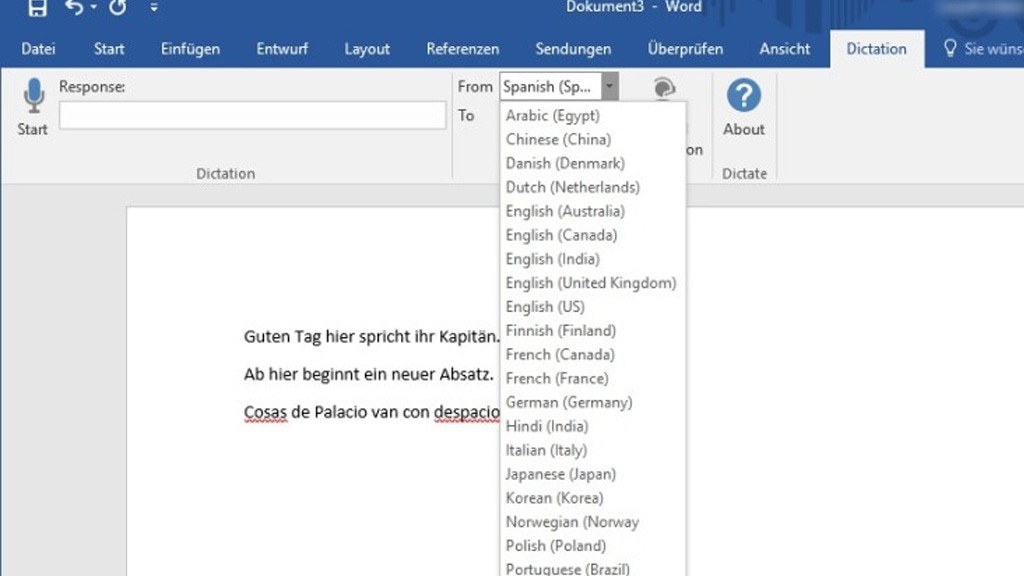Switch to the Einfügen tab
This screenshot has width=1024, height=576.
pos(191,49)
